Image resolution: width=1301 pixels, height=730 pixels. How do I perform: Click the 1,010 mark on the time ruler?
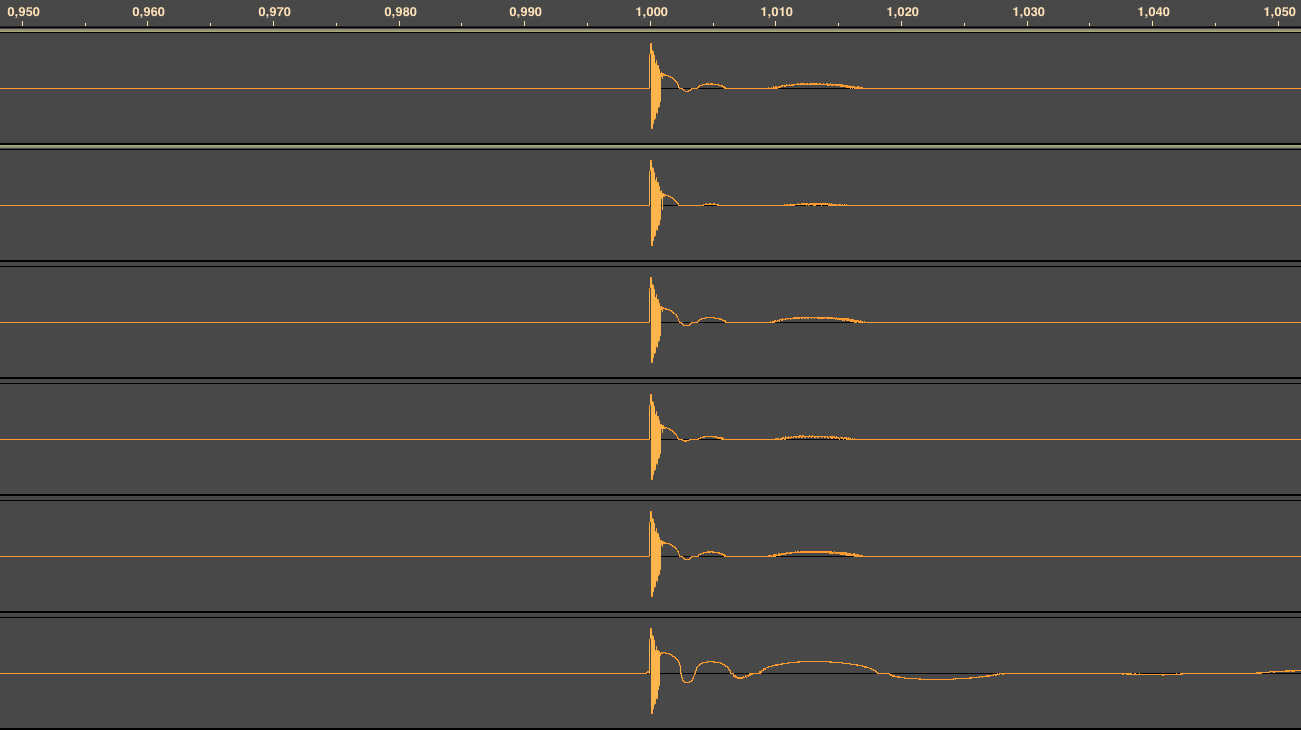tap(777, 12)
